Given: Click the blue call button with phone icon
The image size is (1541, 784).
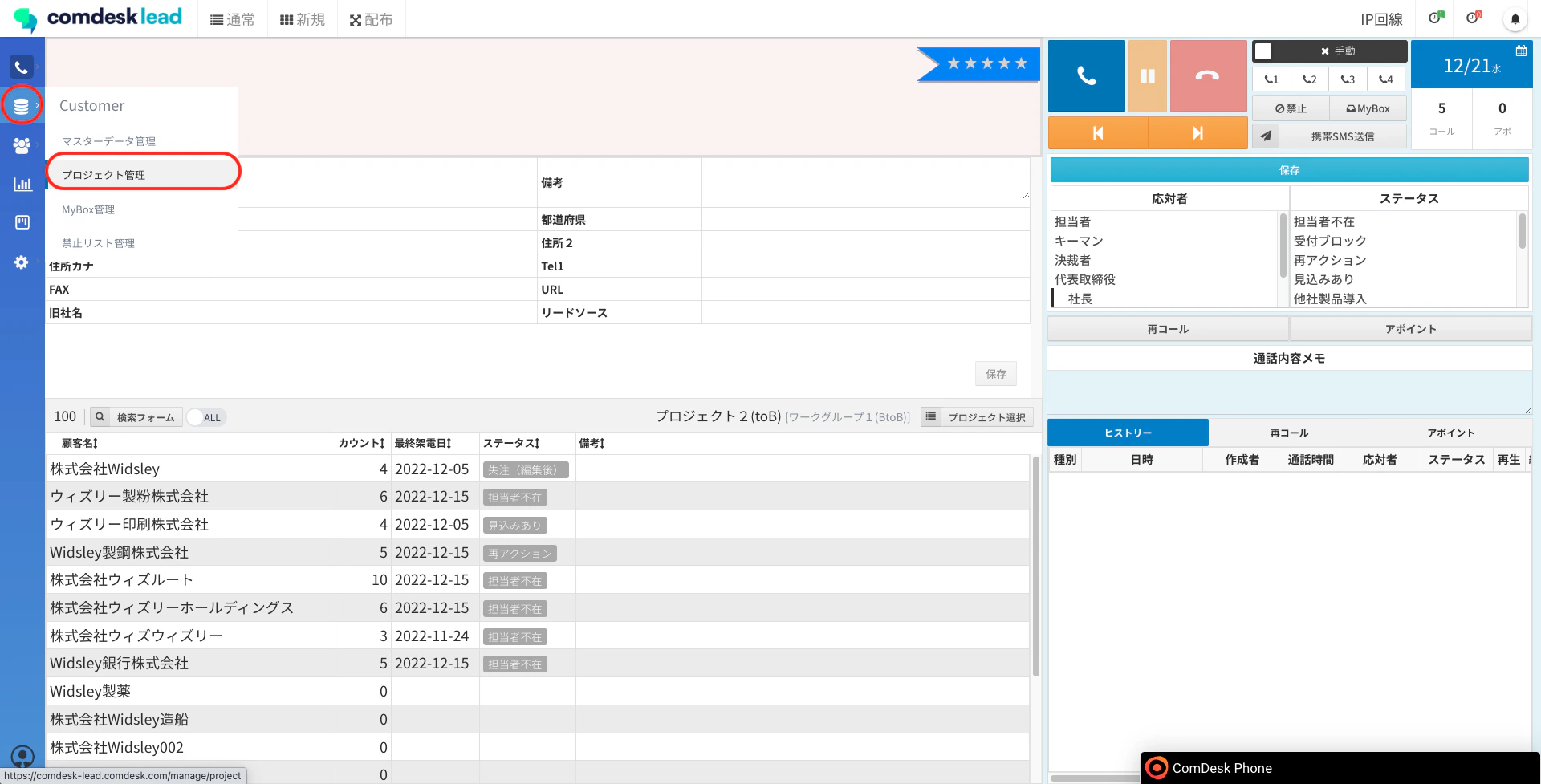Looking at the screenshot, I should coord(1087,76).
